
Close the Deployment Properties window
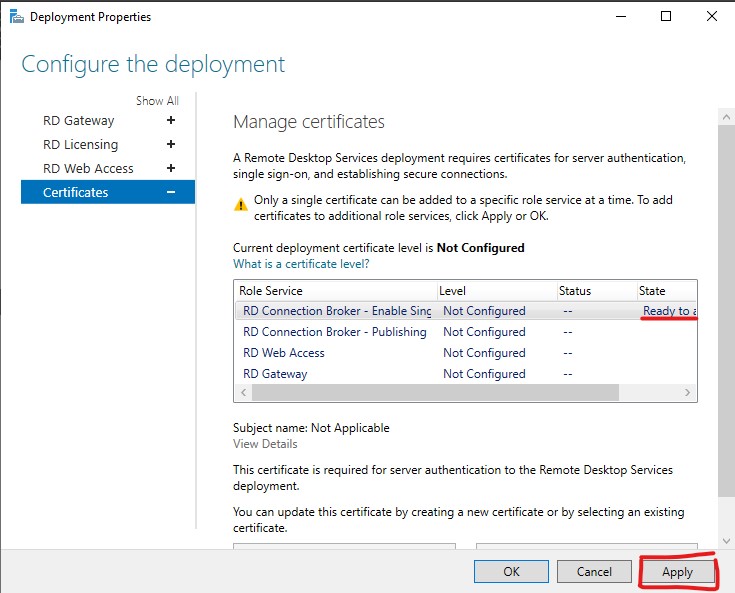[712, 16]
